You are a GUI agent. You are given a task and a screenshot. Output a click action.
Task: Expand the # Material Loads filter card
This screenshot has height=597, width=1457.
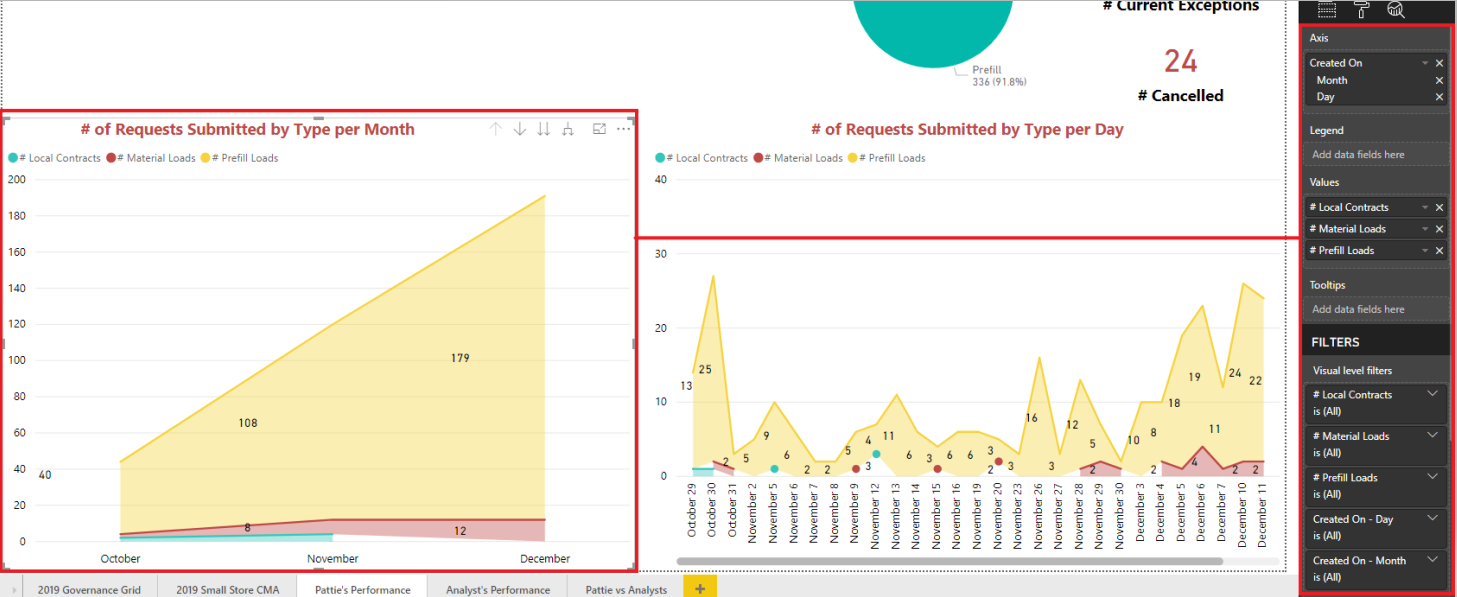pyautogui.click(x=1433, y=435)
